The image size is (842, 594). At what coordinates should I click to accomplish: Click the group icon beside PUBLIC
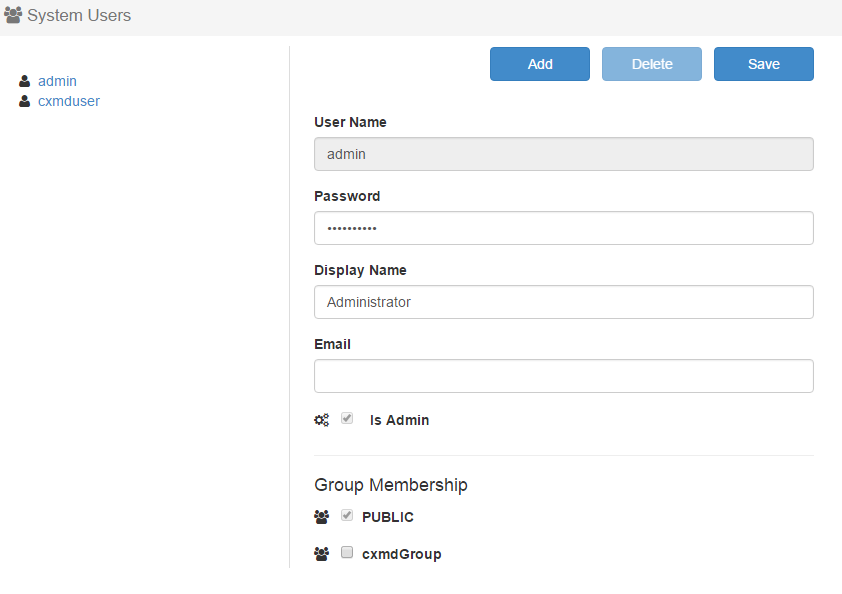point(321,518)
